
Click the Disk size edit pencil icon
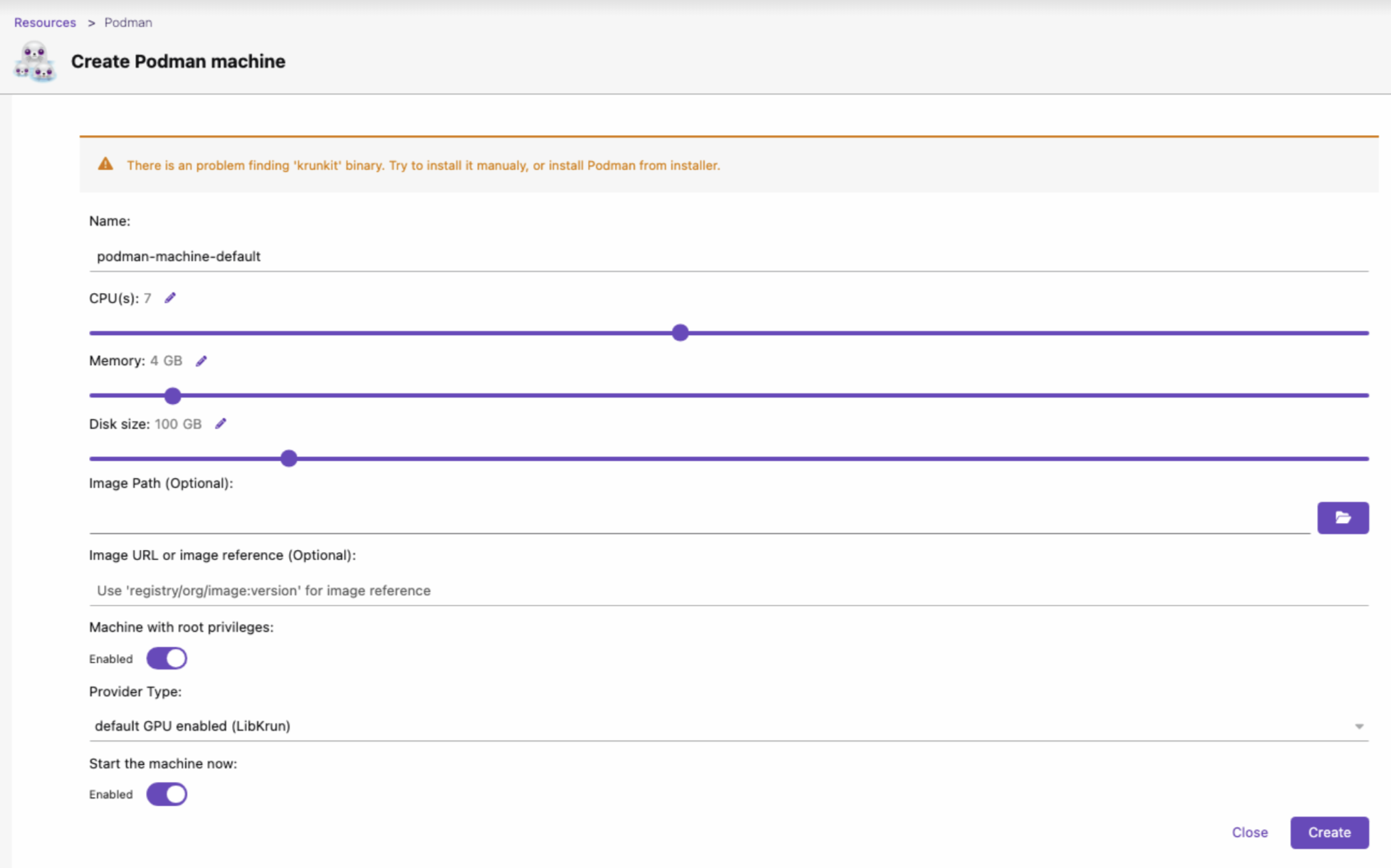[221, 424]
